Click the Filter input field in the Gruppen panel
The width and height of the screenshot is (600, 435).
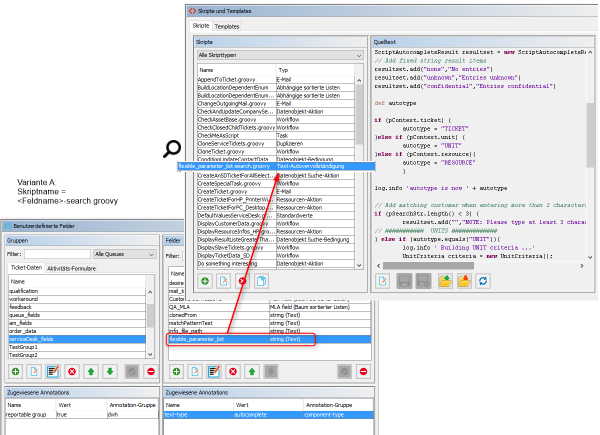[57, 254]
